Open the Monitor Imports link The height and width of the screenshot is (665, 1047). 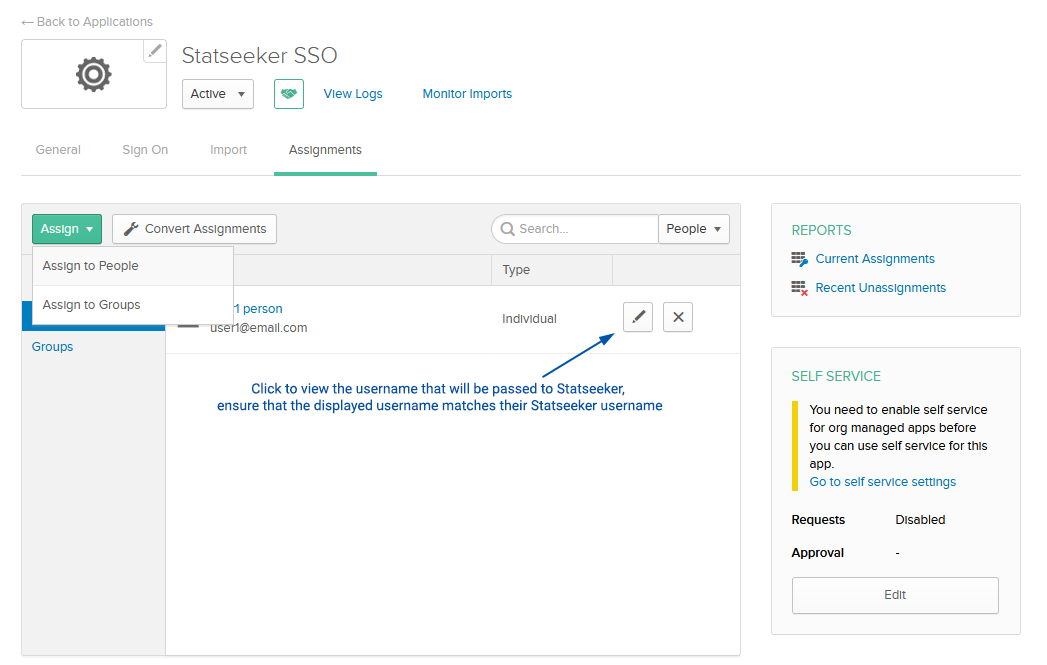[467, 94]
